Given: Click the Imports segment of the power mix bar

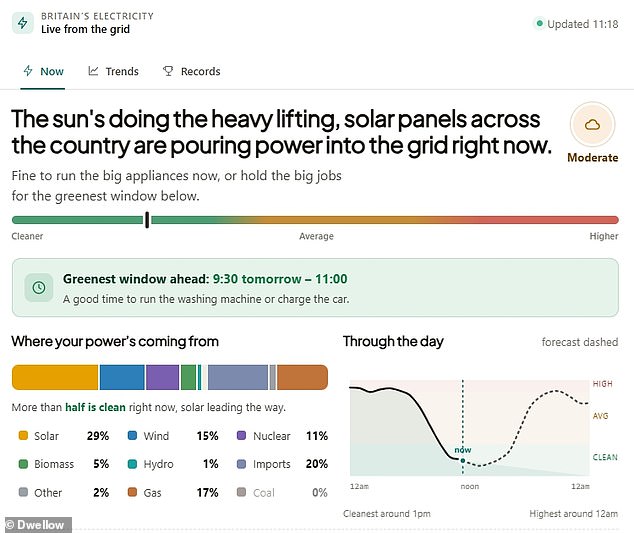Looking at the screenshot, I should [238, 377].
